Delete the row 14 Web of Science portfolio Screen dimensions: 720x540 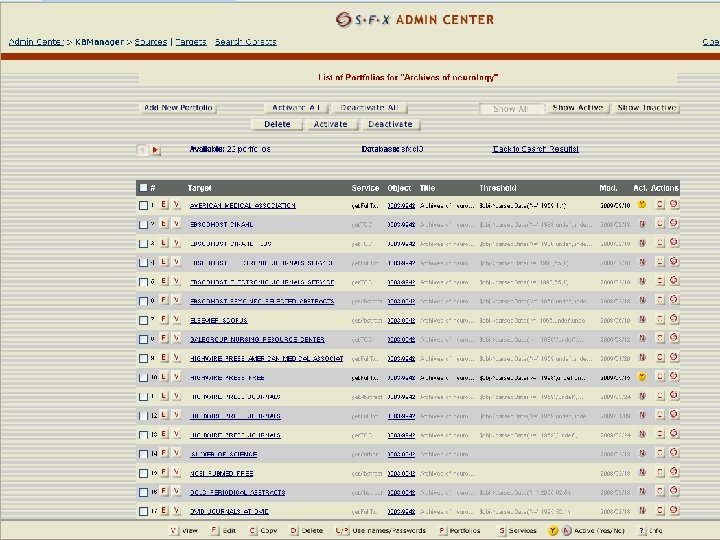click(x=674, y=453)
